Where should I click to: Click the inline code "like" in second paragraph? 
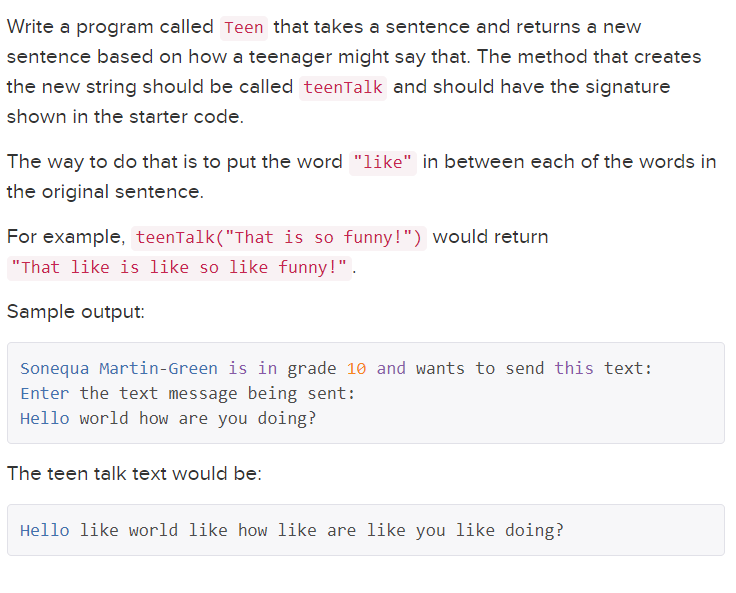(383, 163)
